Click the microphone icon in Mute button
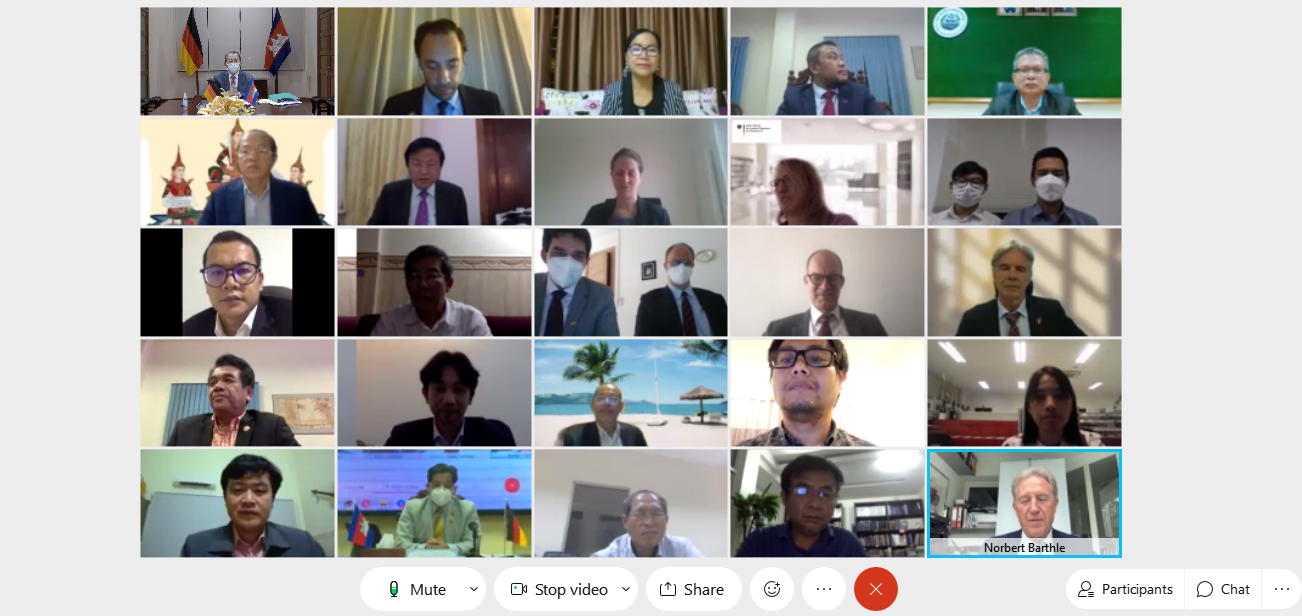 coord(394,589)
